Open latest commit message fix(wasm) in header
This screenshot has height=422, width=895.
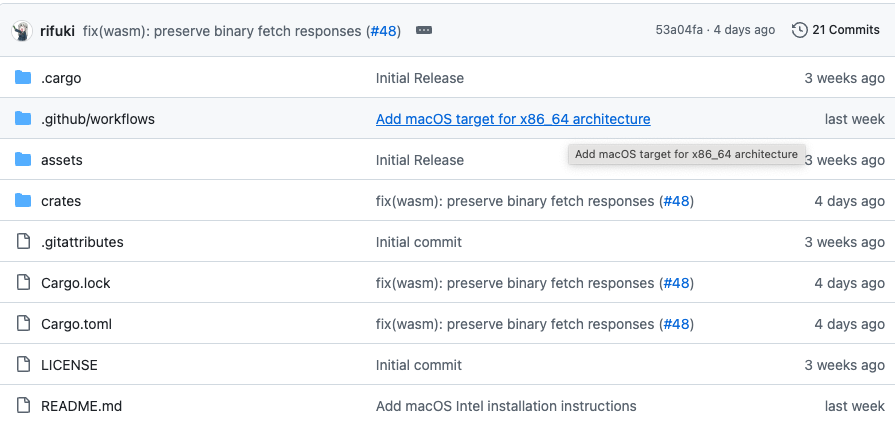(224, 31)
